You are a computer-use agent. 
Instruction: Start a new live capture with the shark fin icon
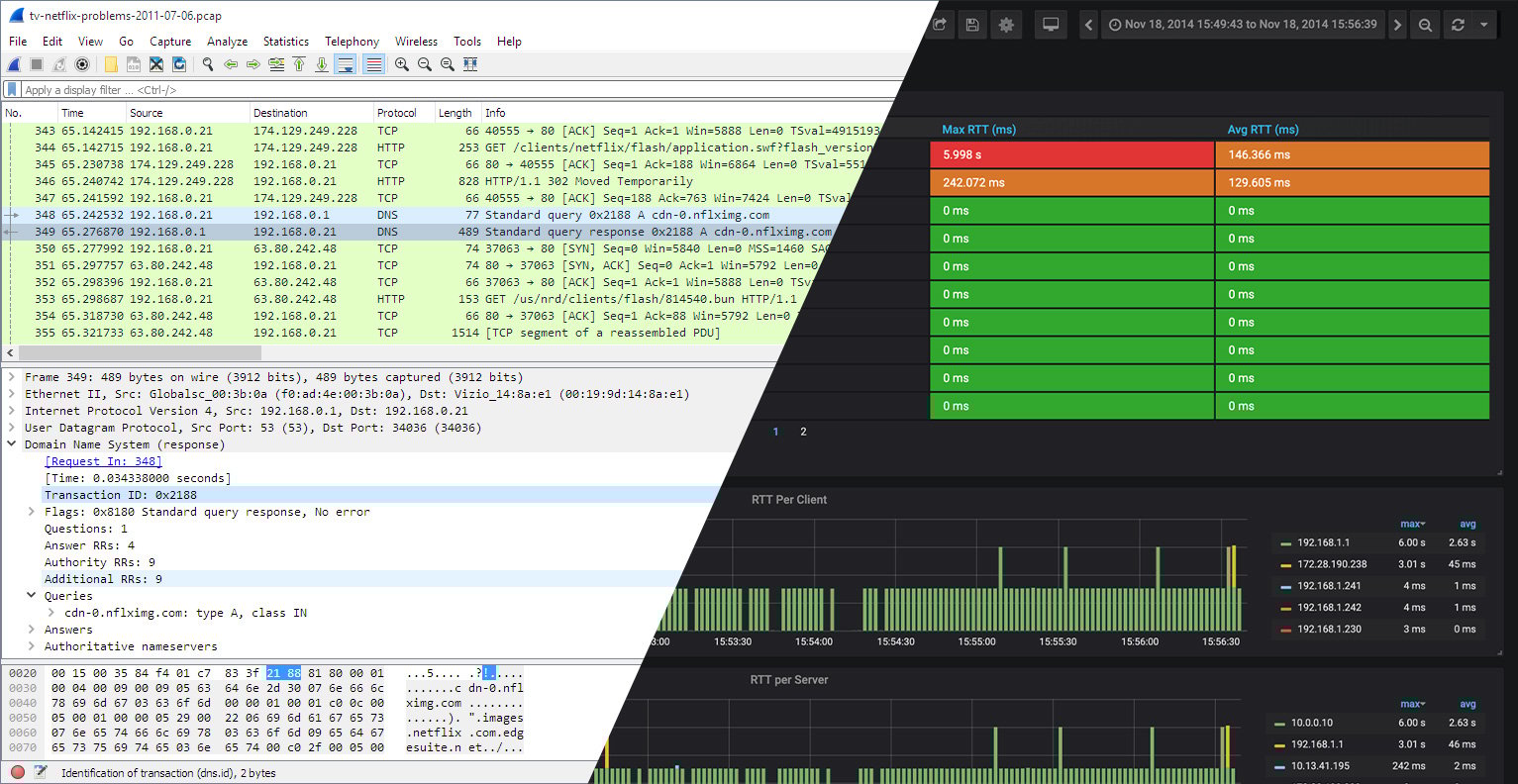[x=13, y=64]
